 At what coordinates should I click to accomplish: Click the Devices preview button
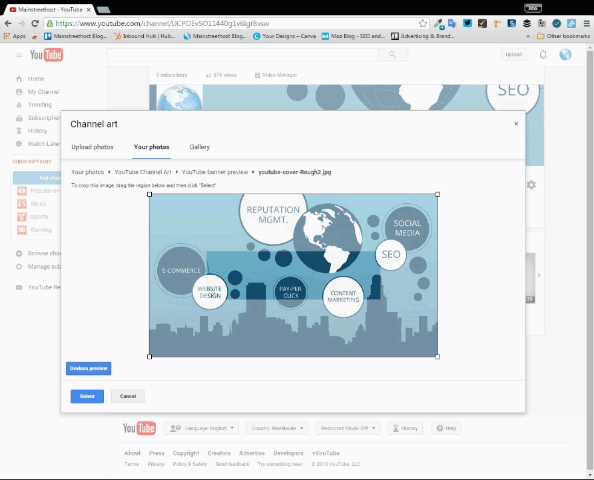click(89, 368)
